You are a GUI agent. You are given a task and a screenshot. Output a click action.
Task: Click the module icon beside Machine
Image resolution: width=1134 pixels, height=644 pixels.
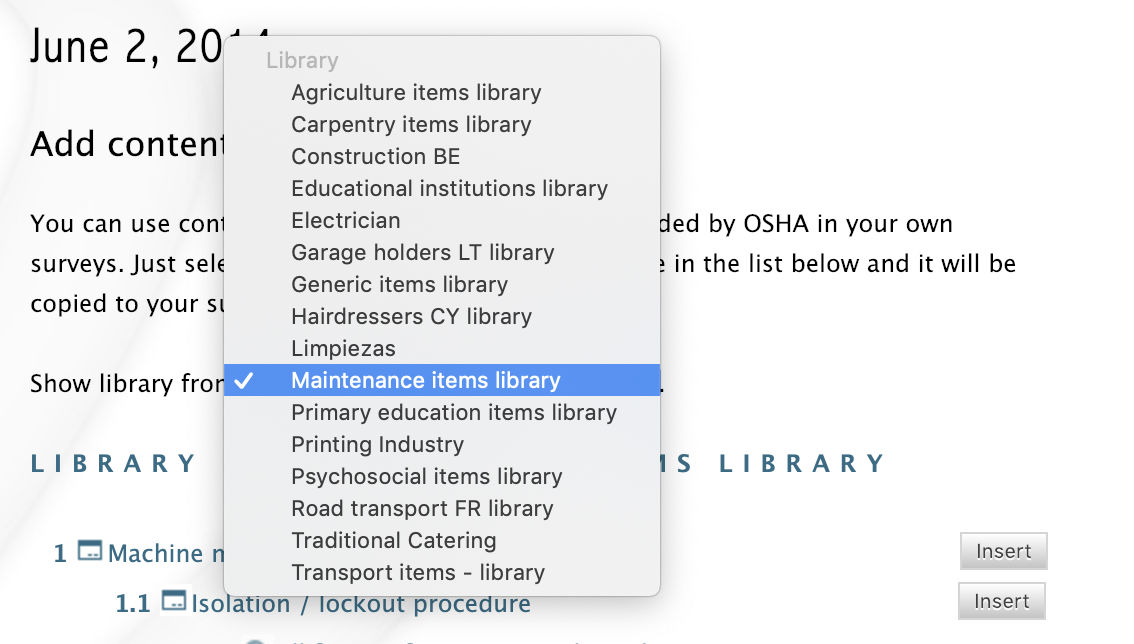[90, 551]
